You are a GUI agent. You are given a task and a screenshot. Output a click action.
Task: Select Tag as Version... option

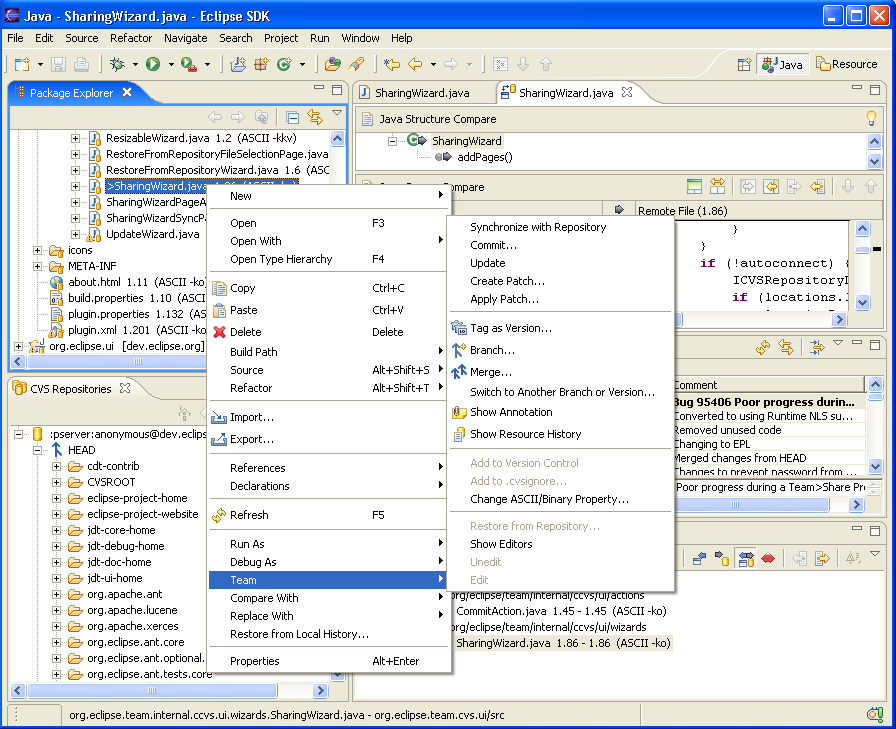click(511, 329)
